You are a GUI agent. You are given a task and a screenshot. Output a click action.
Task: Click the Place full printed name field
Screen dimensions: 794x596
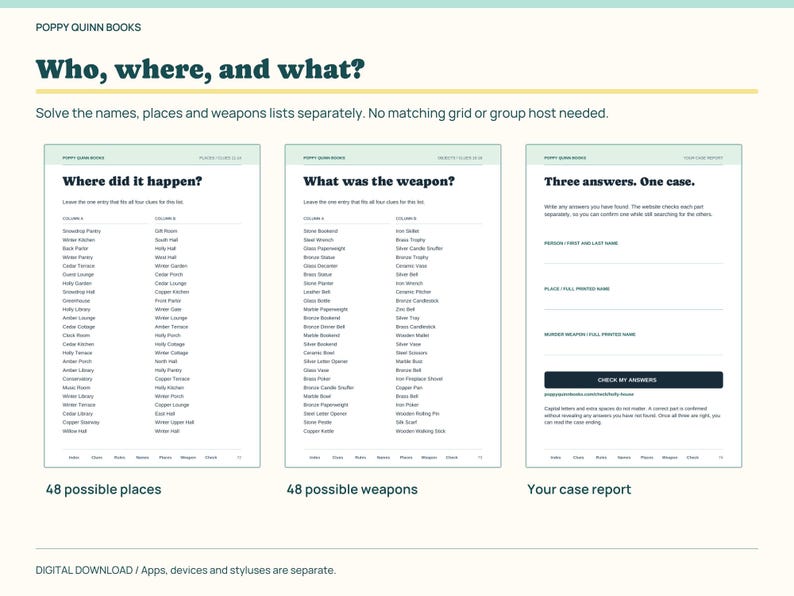coord(633,301)
